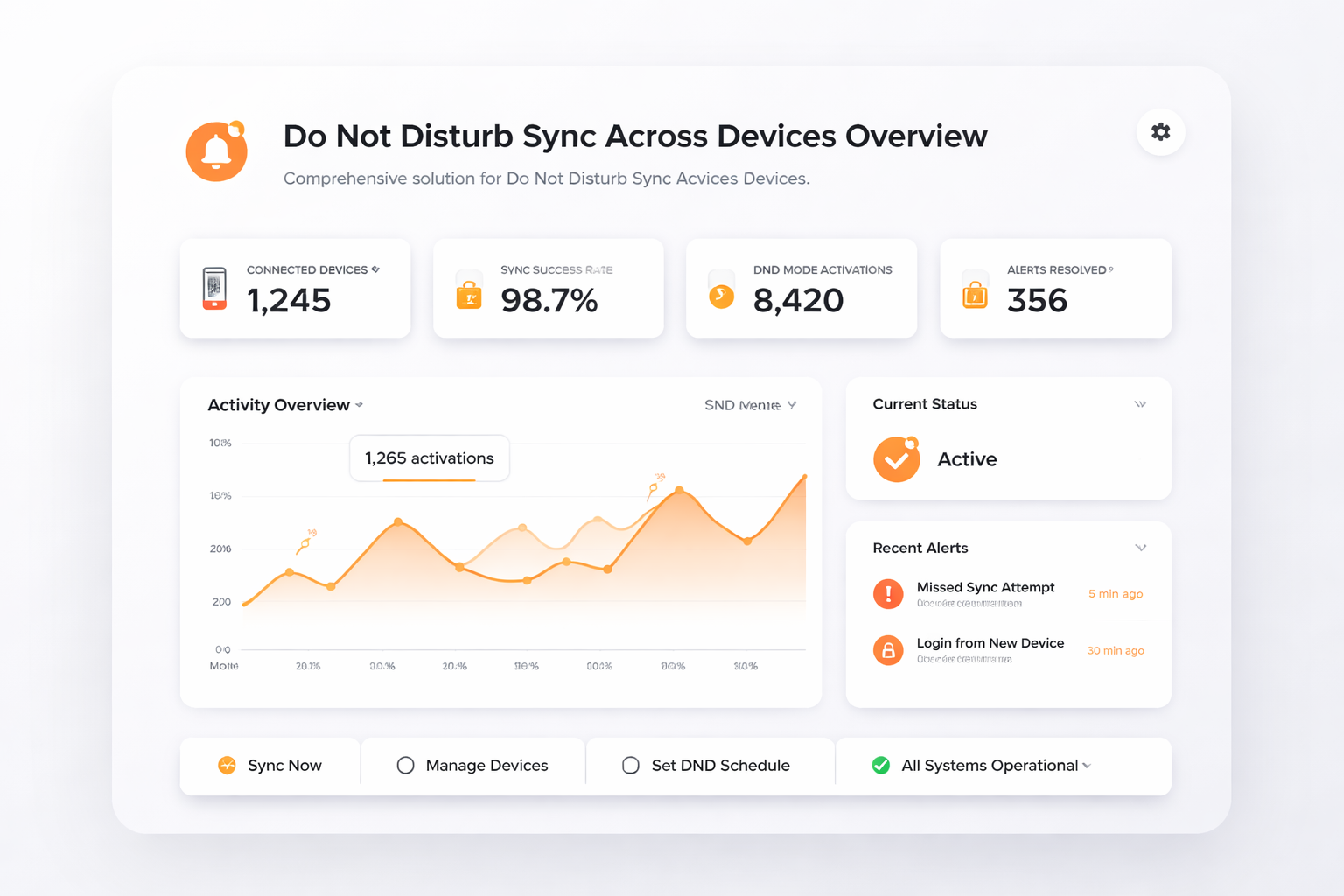
Task: Click the Missed Sync Attempt warning icon
Action: (x=888, y=594)
